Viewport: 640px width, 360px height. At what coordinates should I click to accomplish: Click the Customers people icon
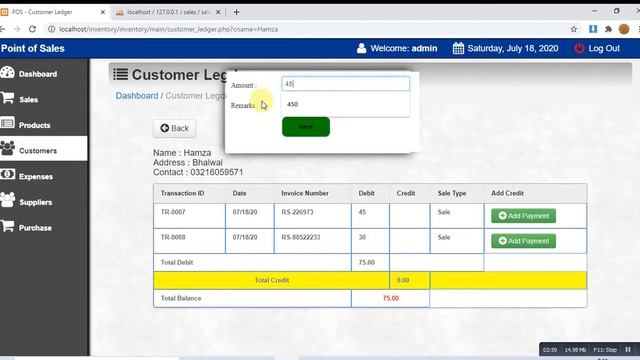pyautogui.click(x=7, y=149)
